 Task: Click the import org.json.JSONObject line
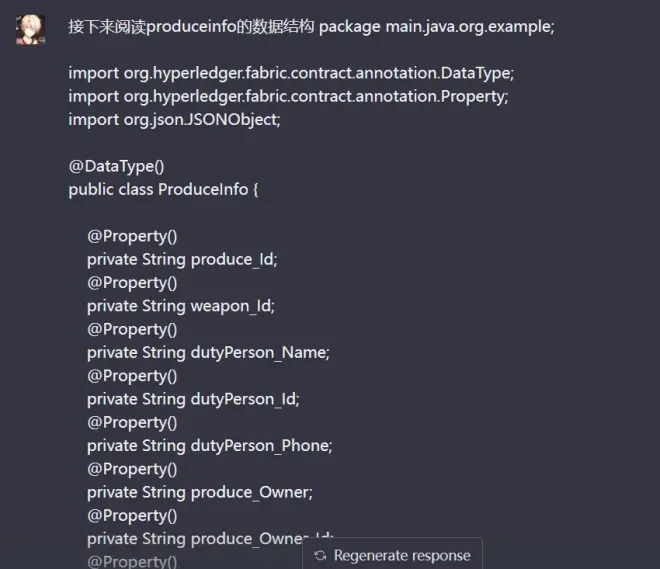point(174,119)
